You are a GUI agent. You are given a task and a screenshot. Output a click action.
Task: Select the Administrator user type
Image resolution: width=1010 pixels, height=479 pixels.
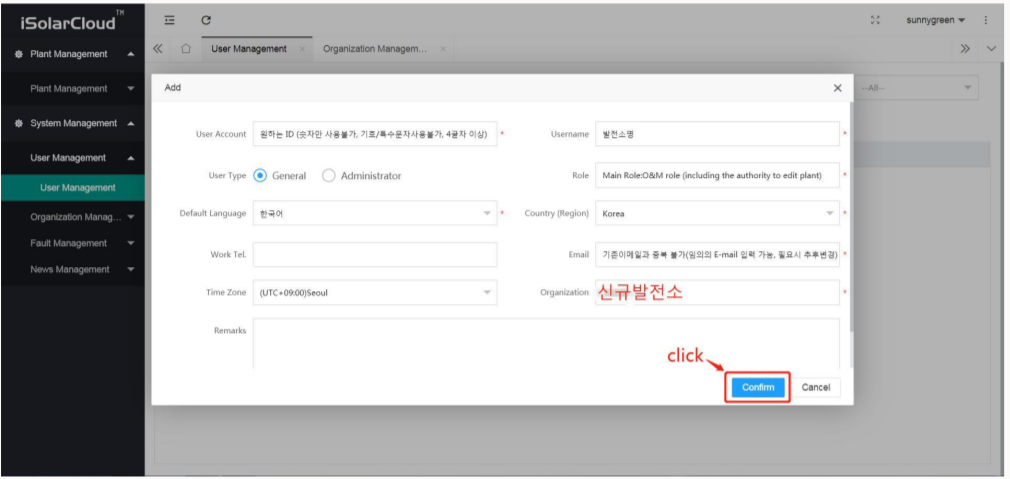329,176
